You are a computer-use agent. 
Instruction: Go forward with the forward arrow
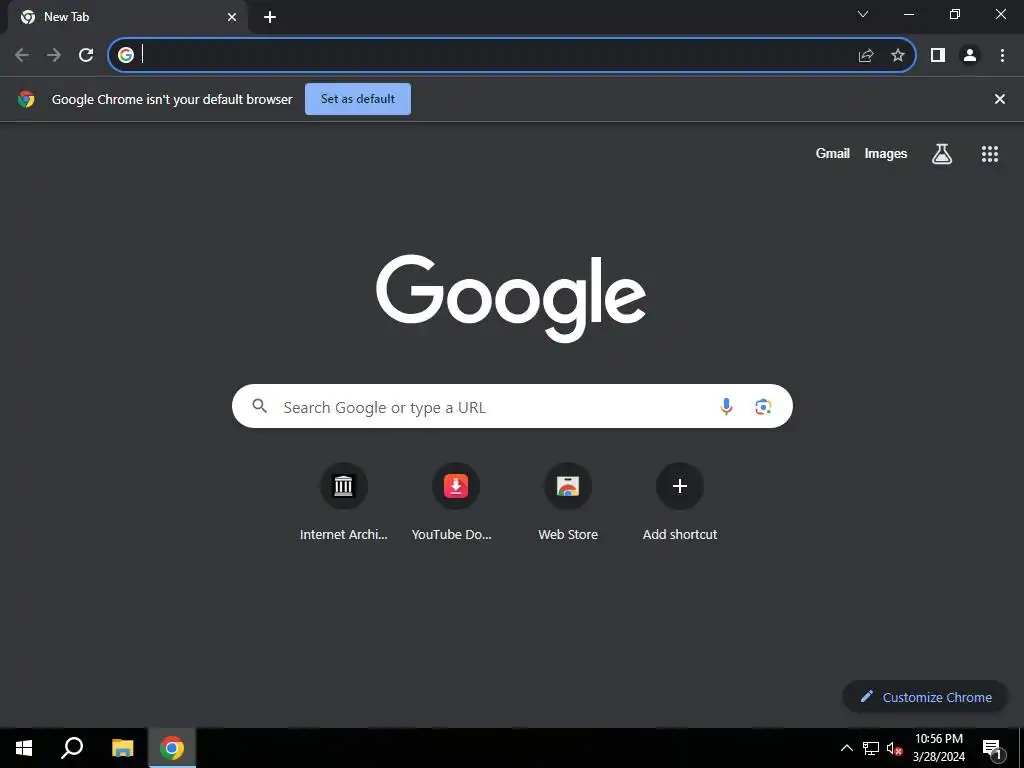pos(54,55)
